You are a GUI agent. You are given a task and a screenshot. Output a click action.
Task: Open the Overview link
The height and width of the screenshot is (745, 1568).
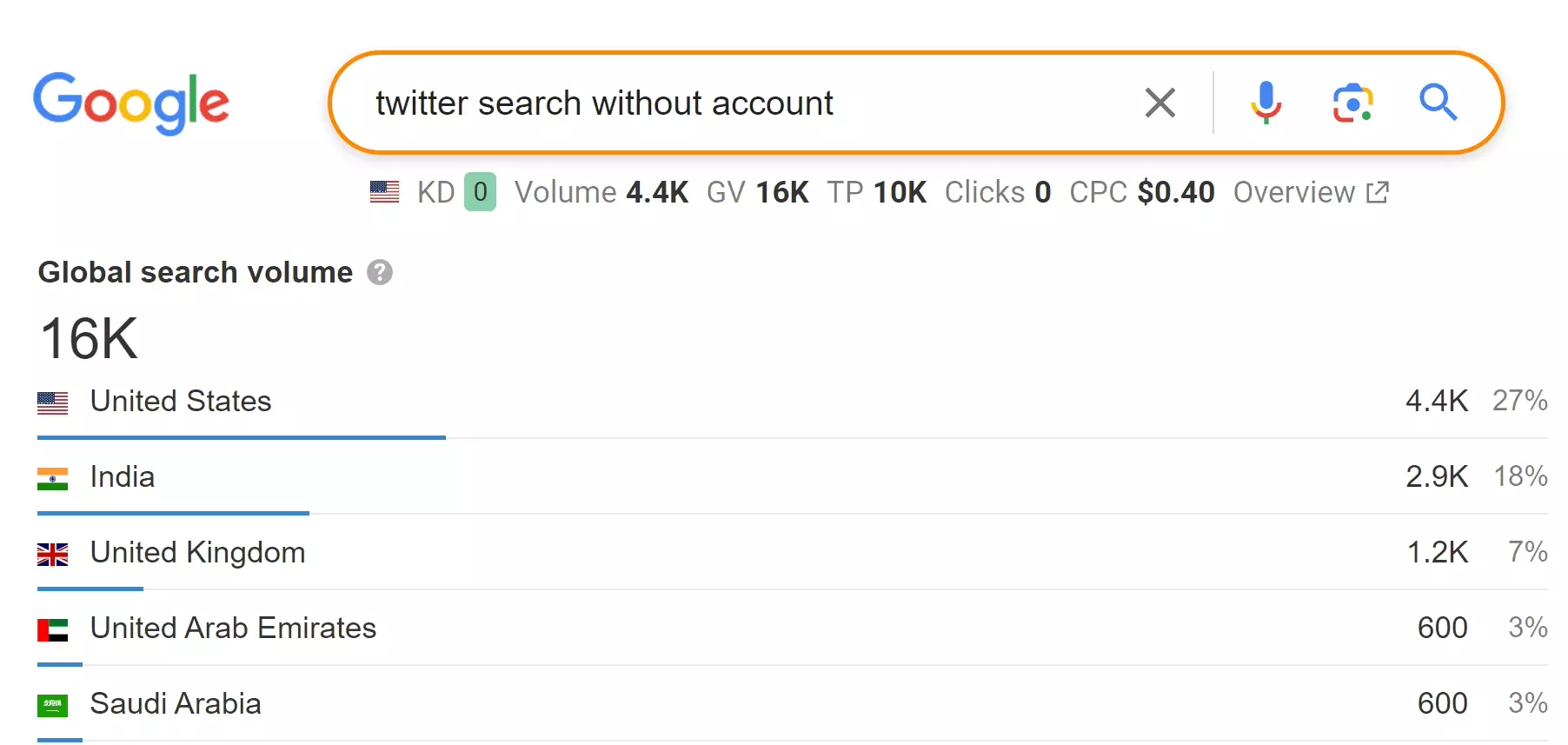pyautogui.click(x=1292, y=192)
